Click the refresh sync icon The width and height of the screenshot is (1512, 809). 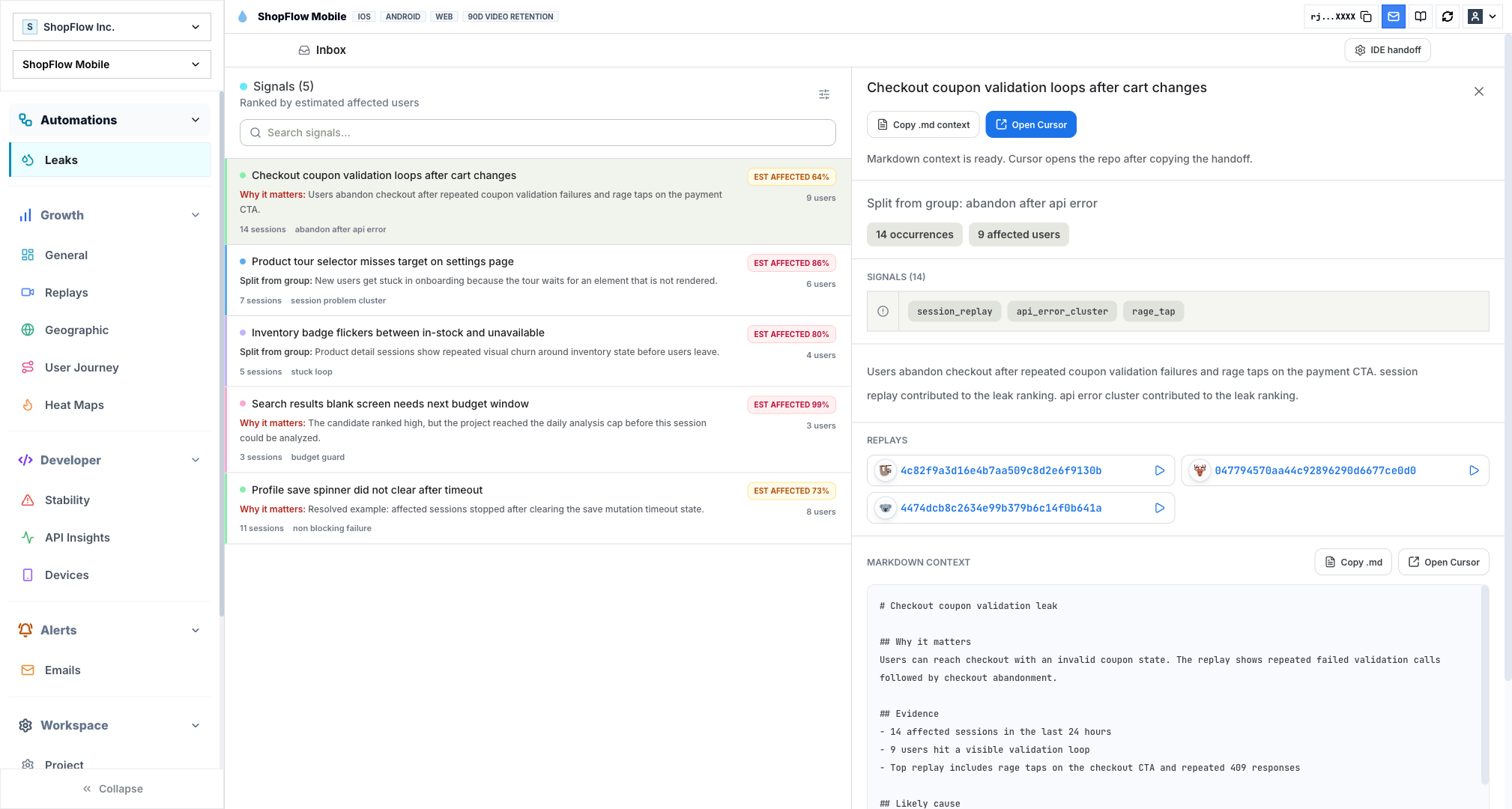point(1448,16)
